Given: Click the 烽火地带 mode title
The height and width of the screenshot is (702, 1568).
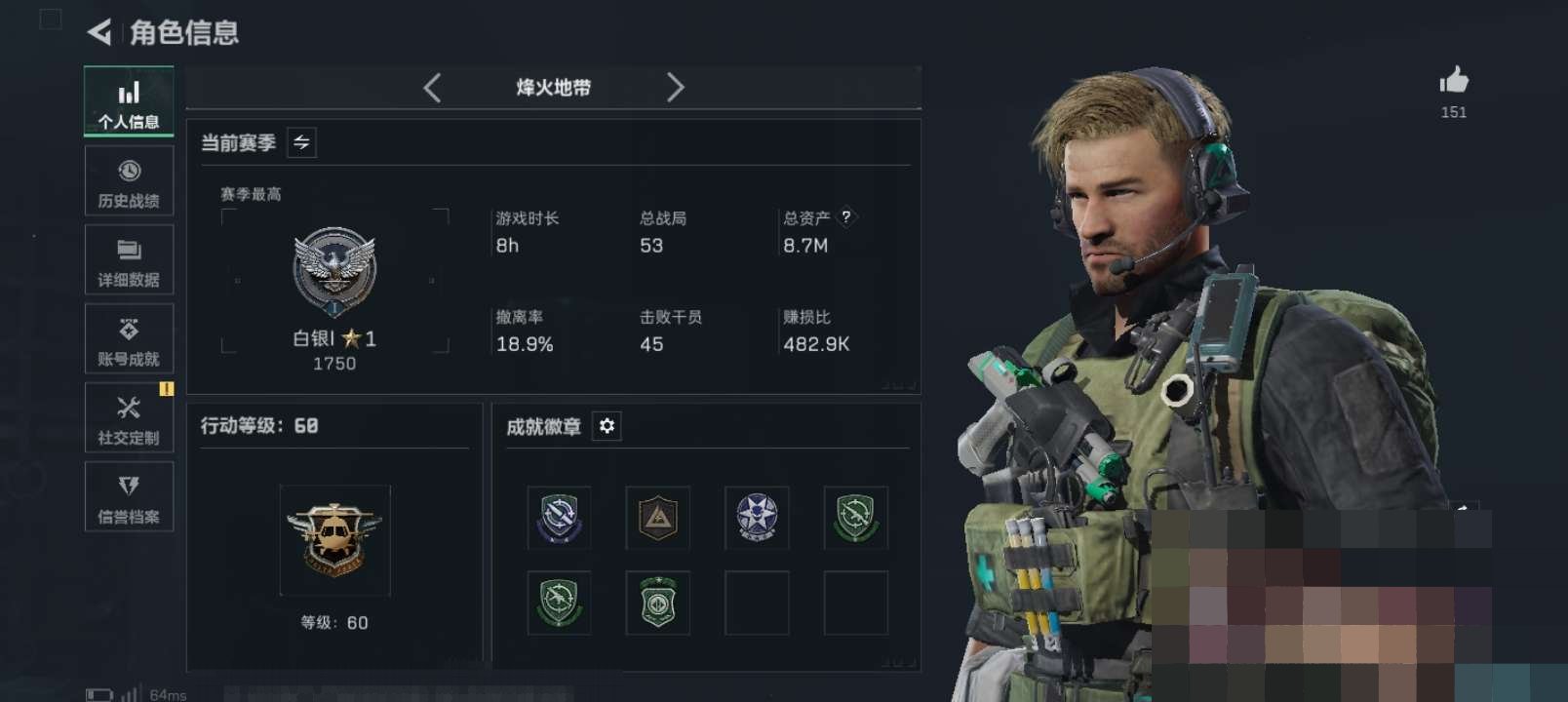Looking at the screenshot, I should (554, 88).
